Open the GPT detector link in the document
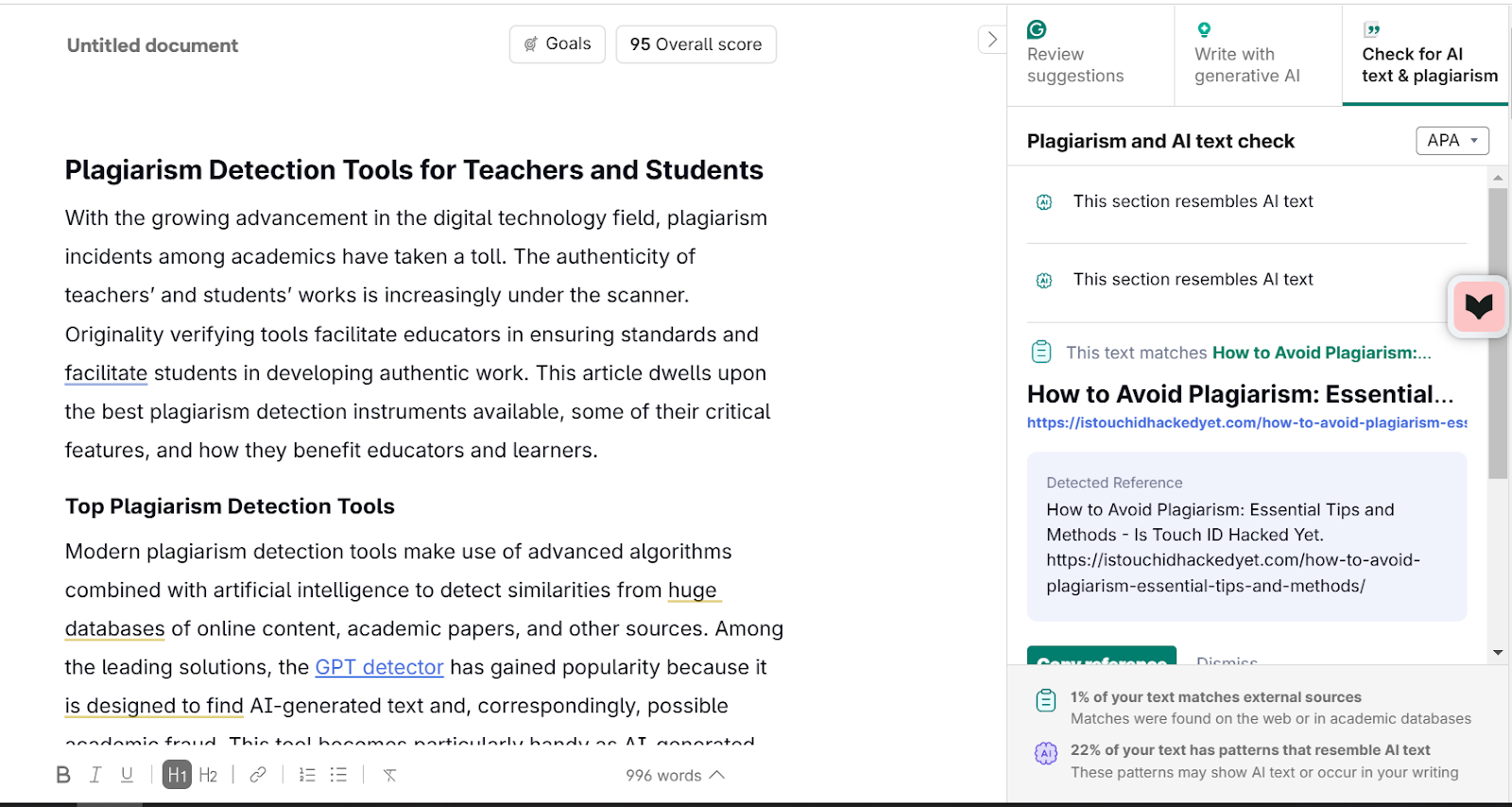The image size is (1512, 807). [379, 667]
